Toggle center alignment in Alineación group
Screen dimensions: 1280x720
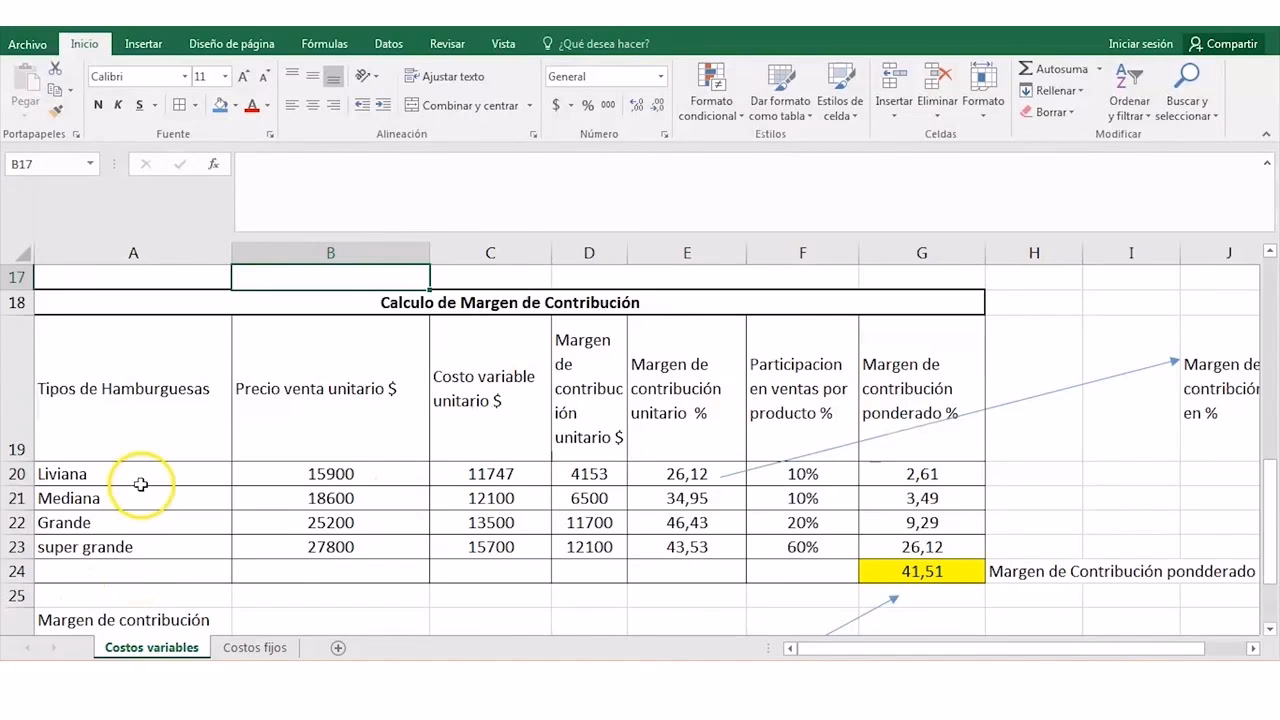[312, 104]
